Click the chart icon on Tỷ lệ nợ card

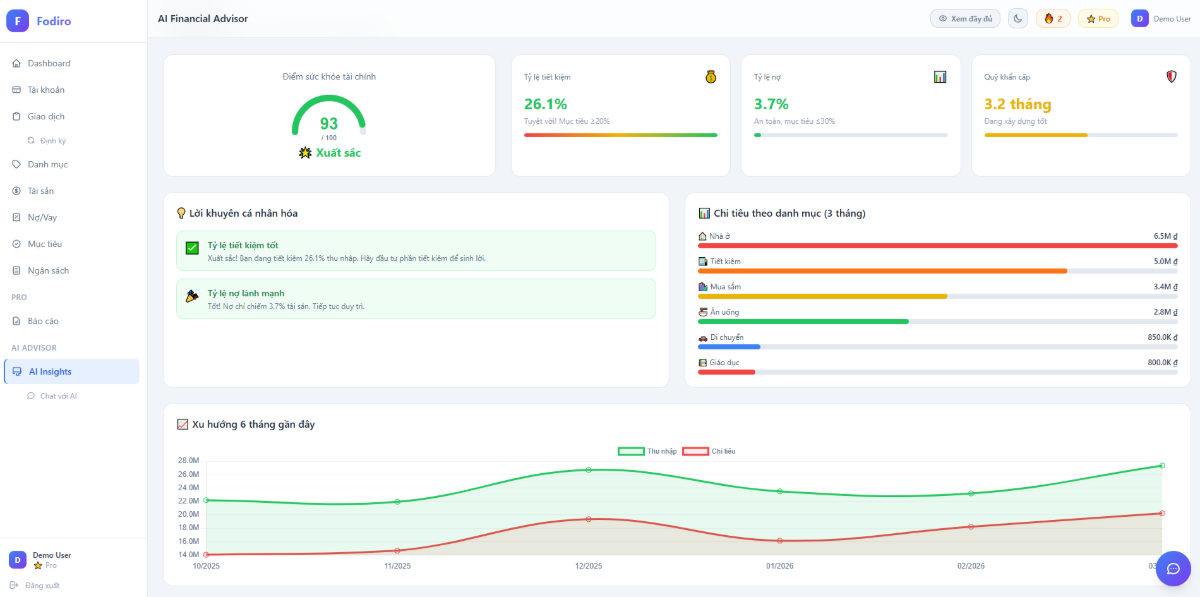940,76
